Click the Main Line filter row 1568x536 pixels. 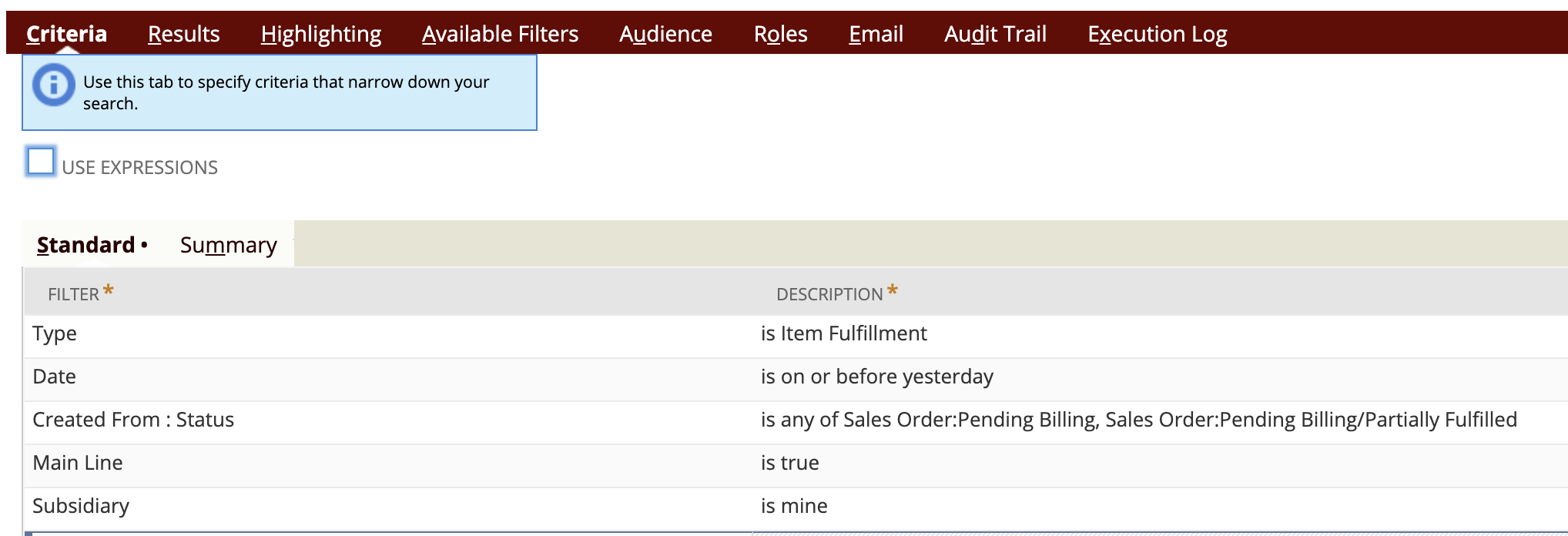pyautogui.click(x=78, y=463)
